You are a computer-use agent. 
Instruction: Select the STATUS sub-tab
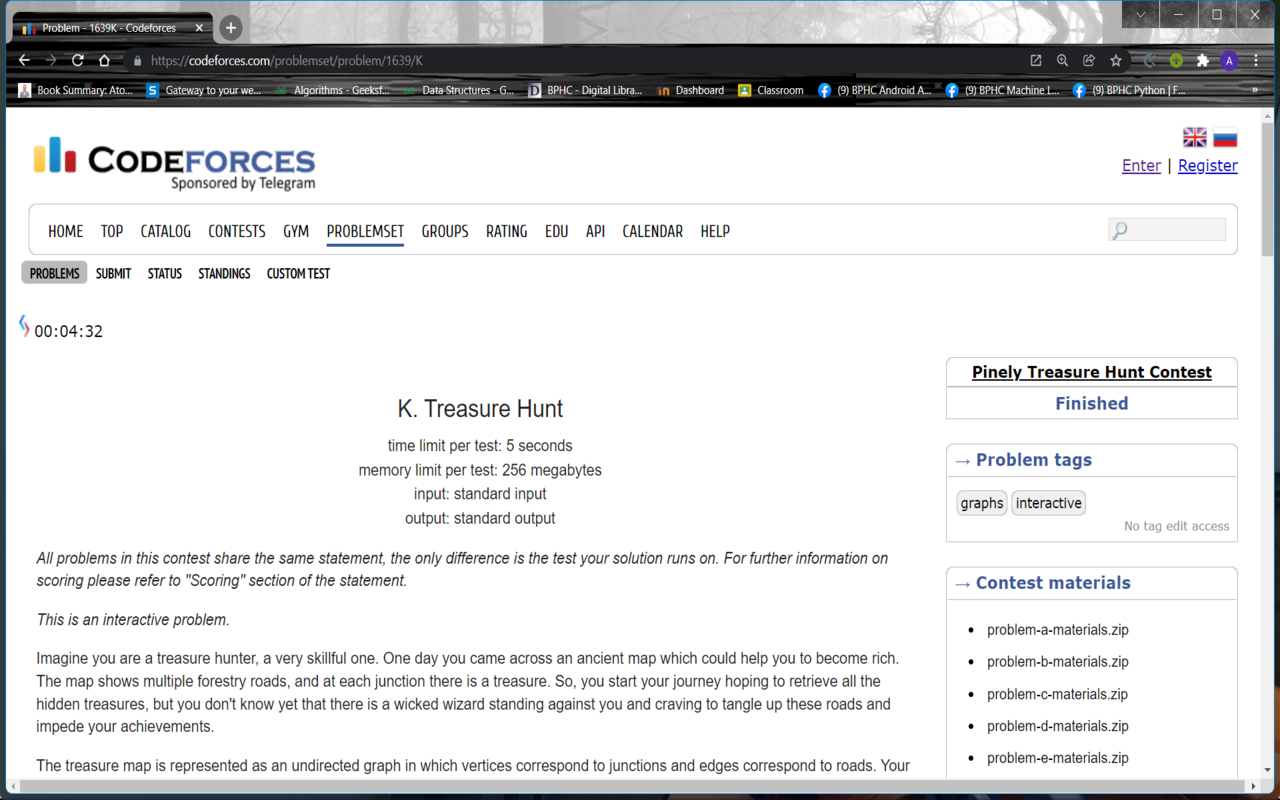coord(165,273)
